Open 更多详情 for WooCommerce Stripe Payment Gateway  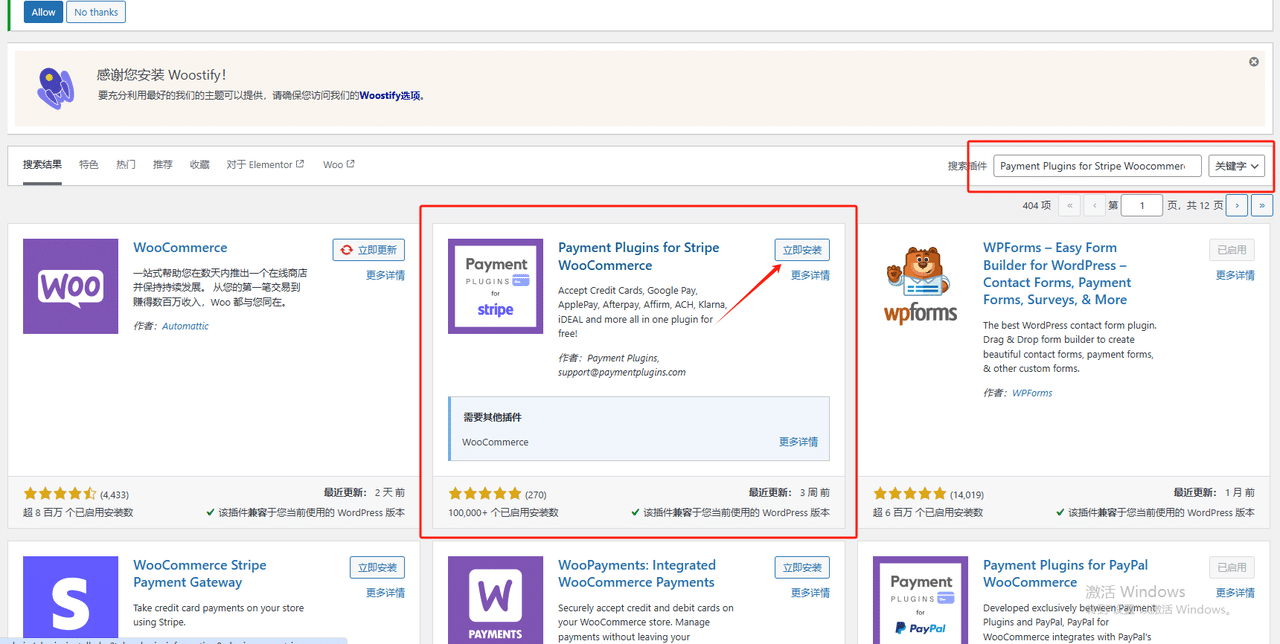click(385, 593)
